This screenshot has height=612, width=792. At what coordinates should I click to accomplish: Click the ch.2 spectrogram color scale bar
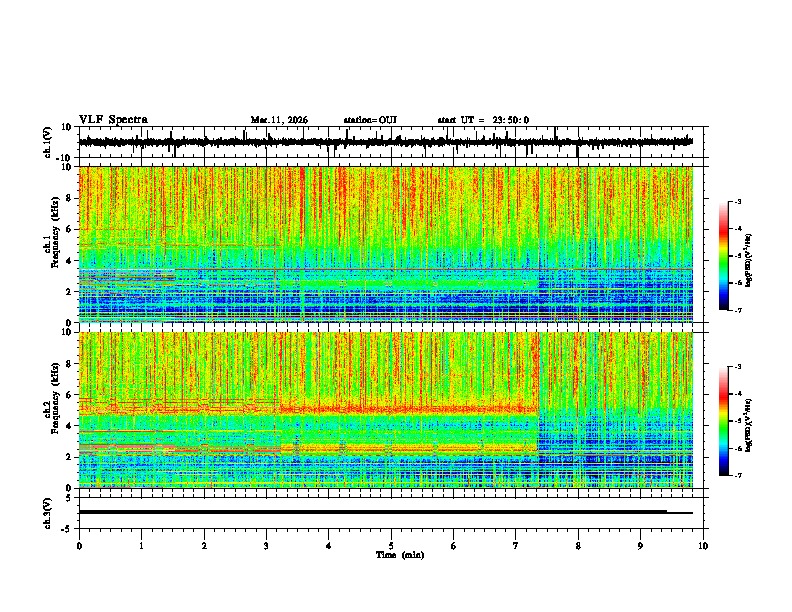pos(724,421)
